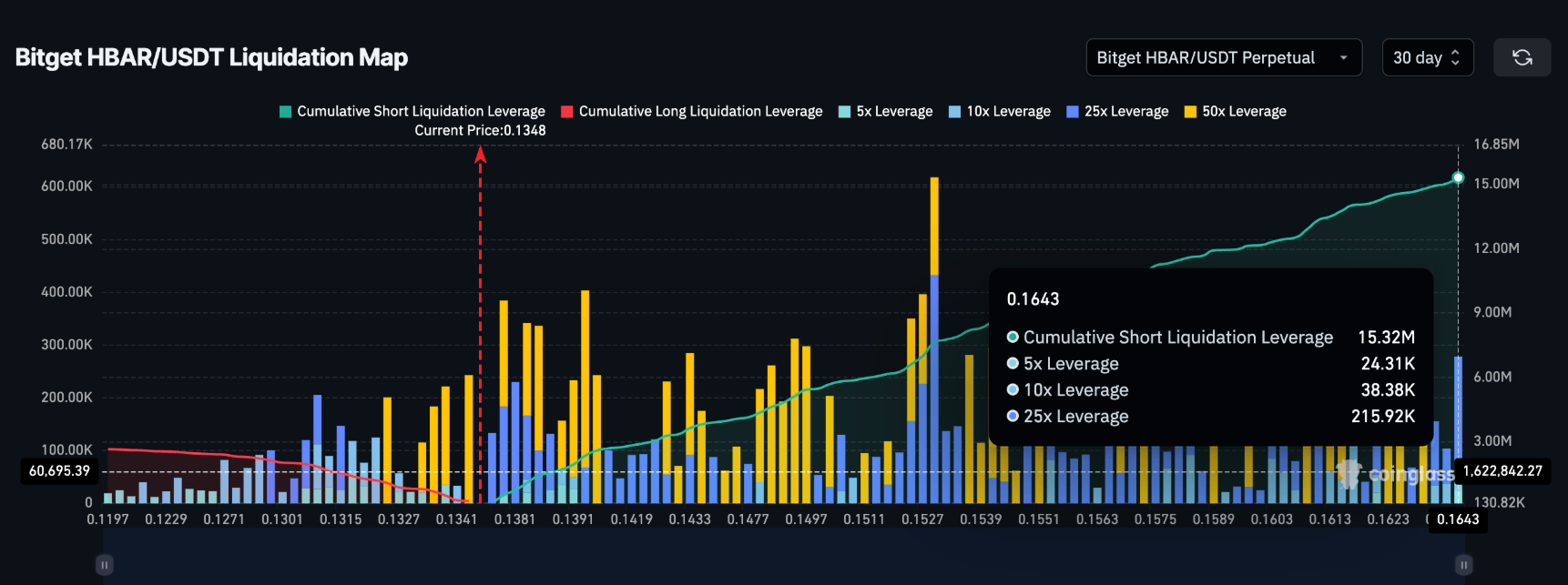Click the left zoom slider handle

tap(105, 565)
